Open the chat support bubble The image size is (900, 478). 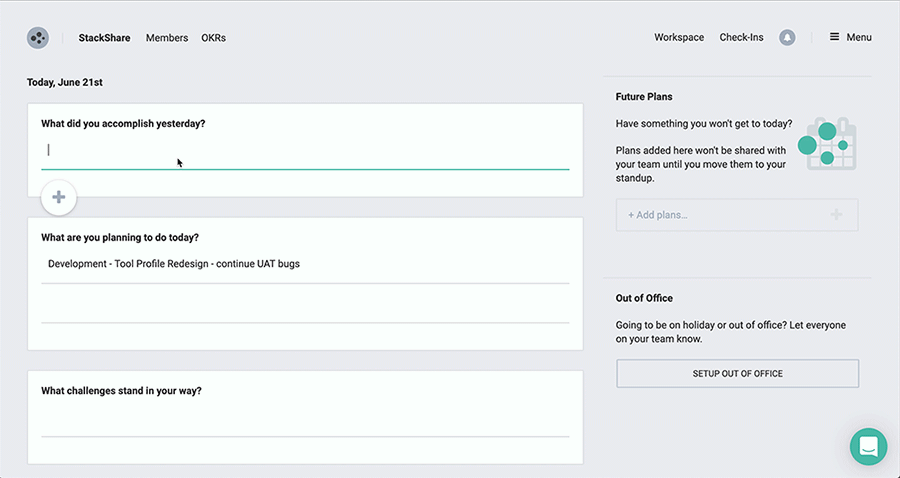click(868, 446)
